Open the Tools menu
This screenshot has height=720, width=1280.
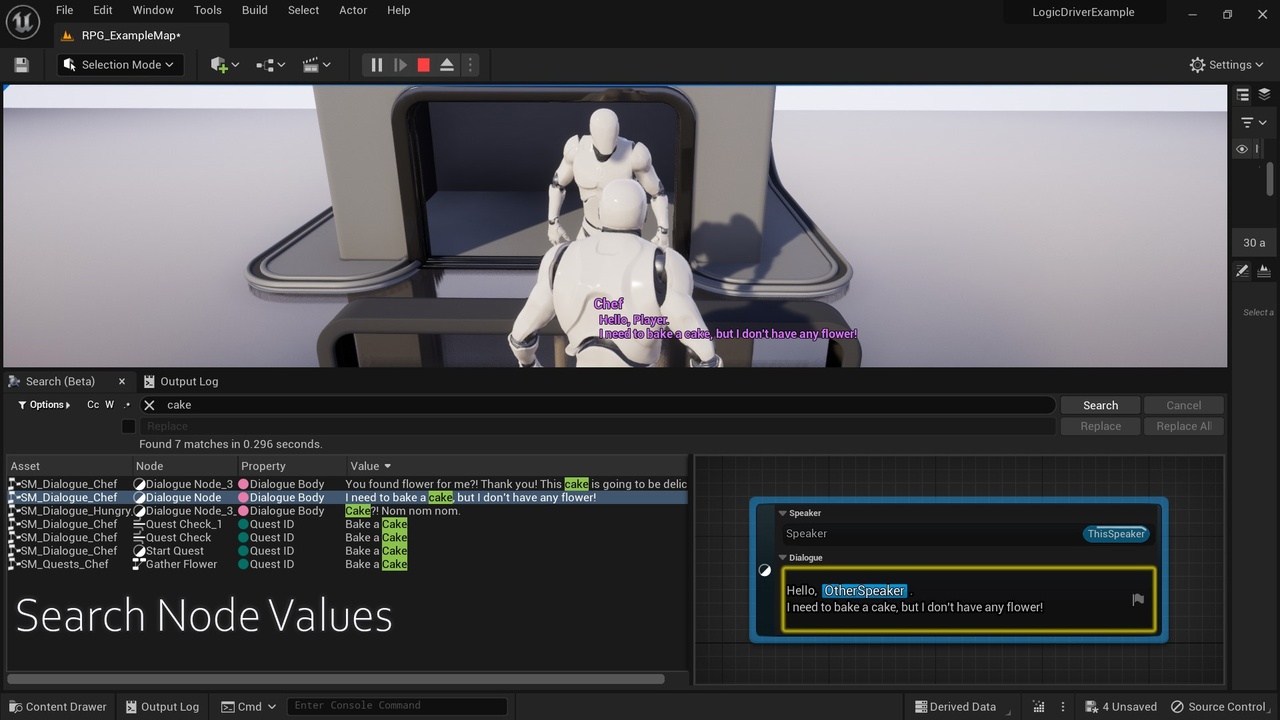click(x=207, y=10)
